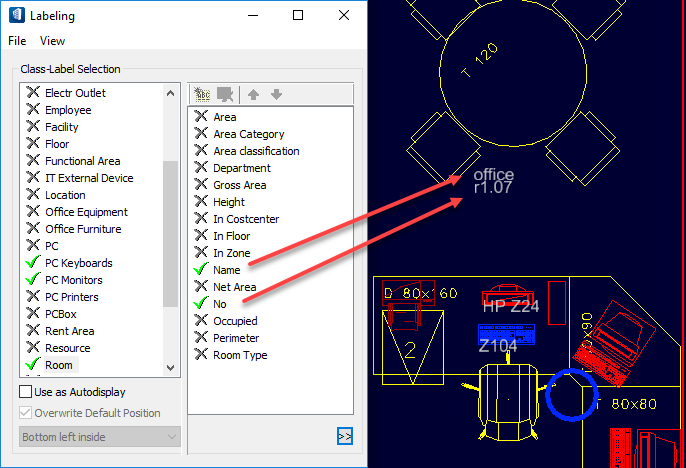Image resolution: width=686 pixels, height=468 pixels.
Task: Click the round T 120 table
Action: tap(513, 72)
